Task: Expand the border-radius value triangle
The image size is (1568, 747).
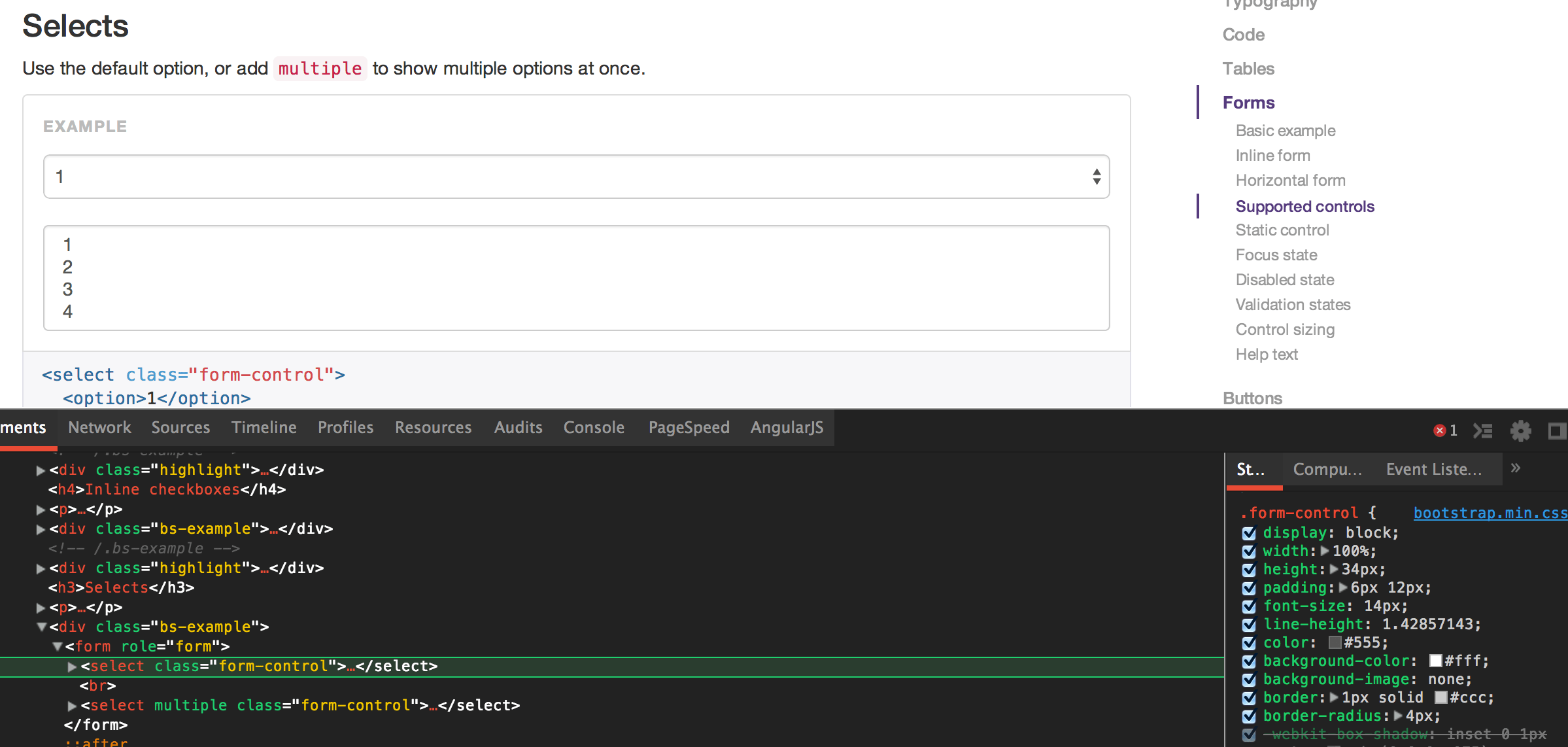Action: 1398,716
